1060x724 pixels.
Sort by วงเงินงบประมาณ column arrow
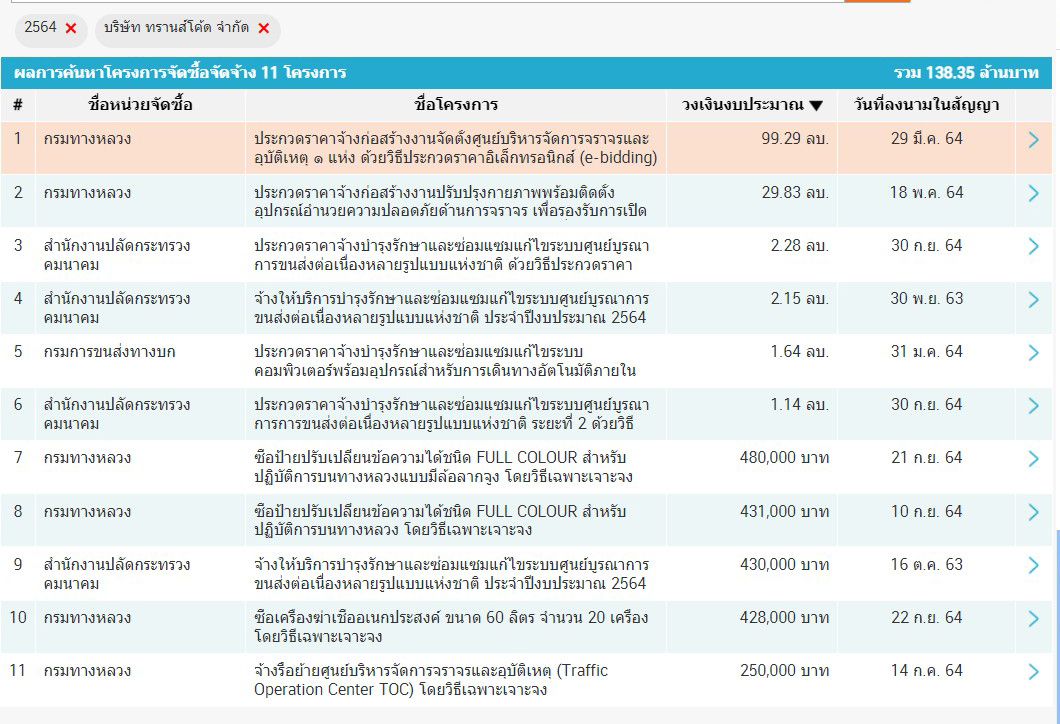(x=816, y=106)
